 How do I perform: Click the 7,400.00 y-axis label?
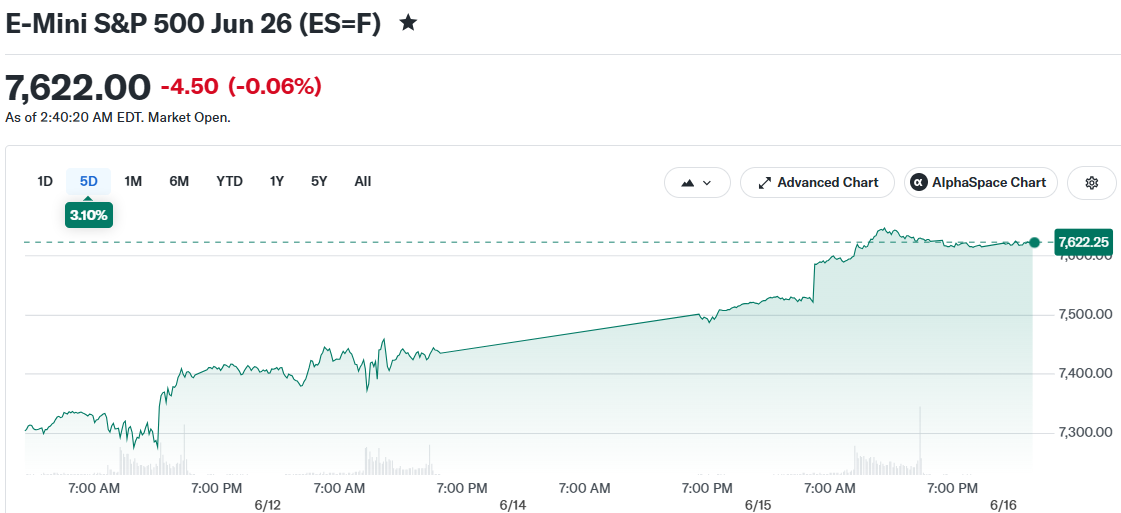(x=1084, y=373)
